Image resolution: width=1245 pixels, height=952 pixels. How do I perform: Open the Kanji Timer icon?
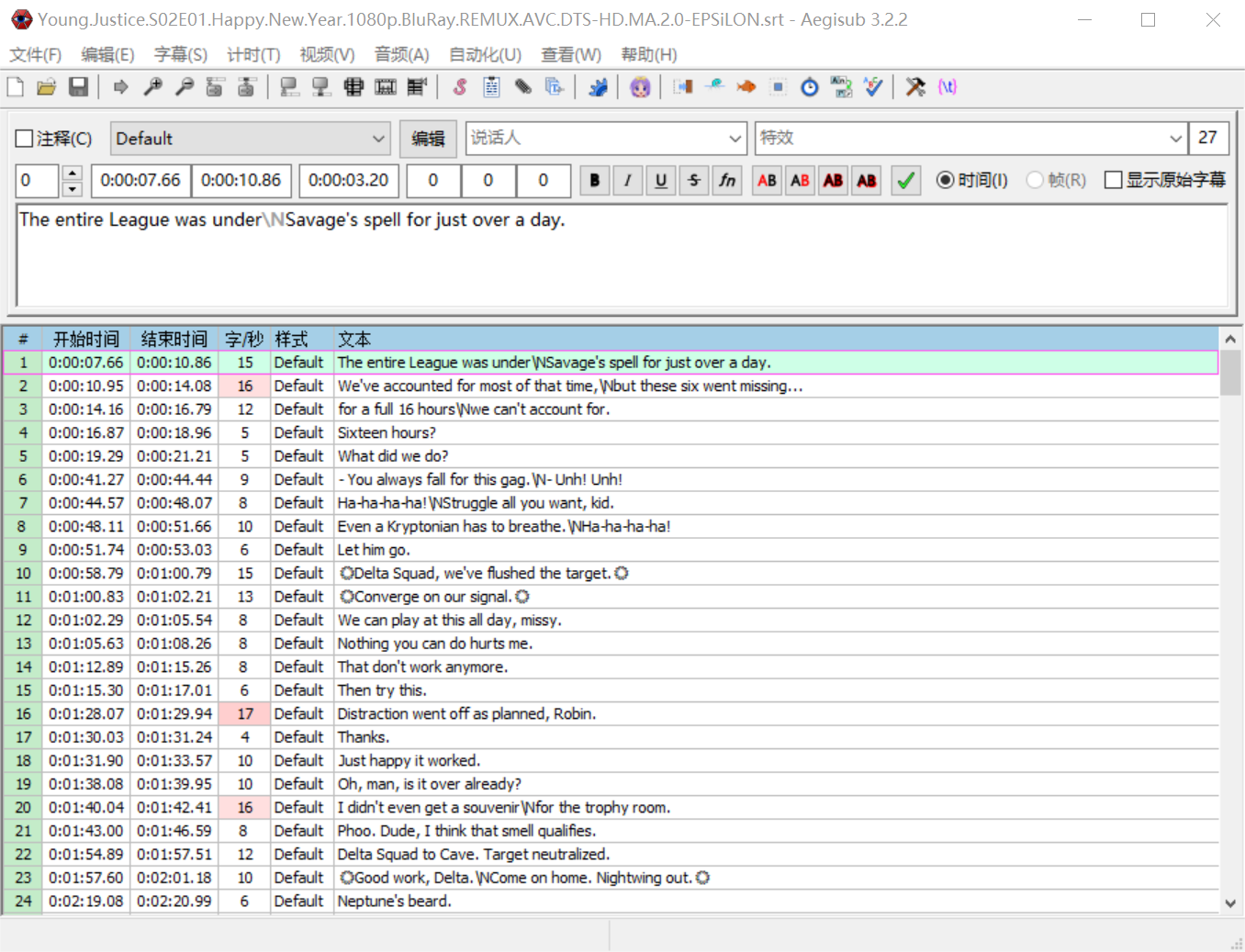click(x=841, y=87)
